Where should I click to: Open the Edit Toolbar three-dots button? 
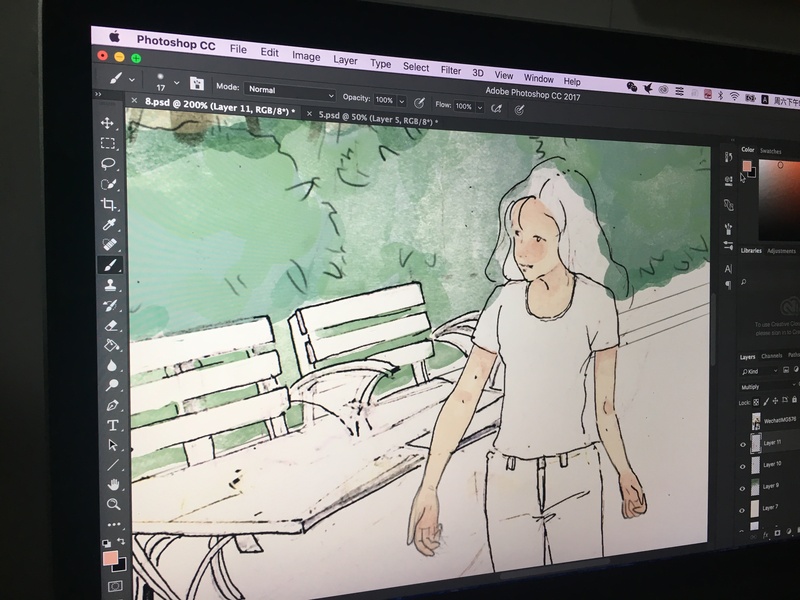coord(114,524)
